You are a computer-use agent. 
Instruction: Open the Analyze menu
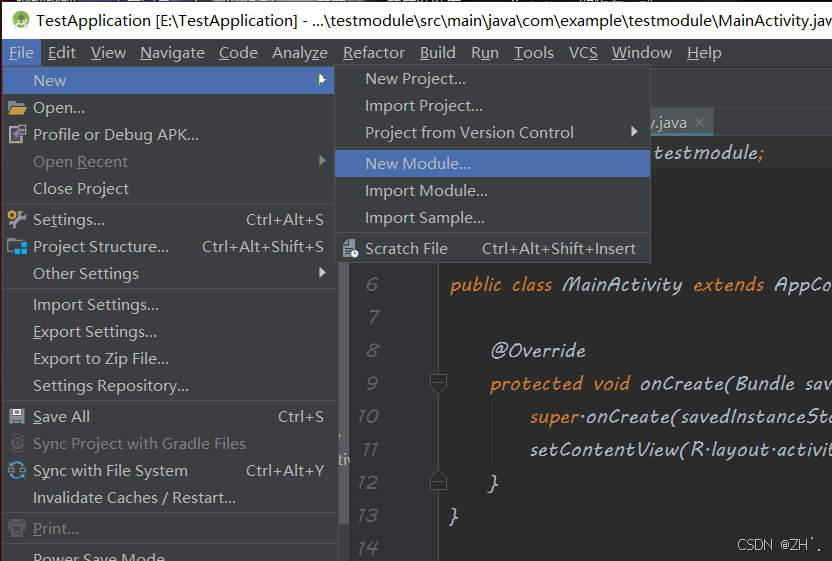(300, 53)
